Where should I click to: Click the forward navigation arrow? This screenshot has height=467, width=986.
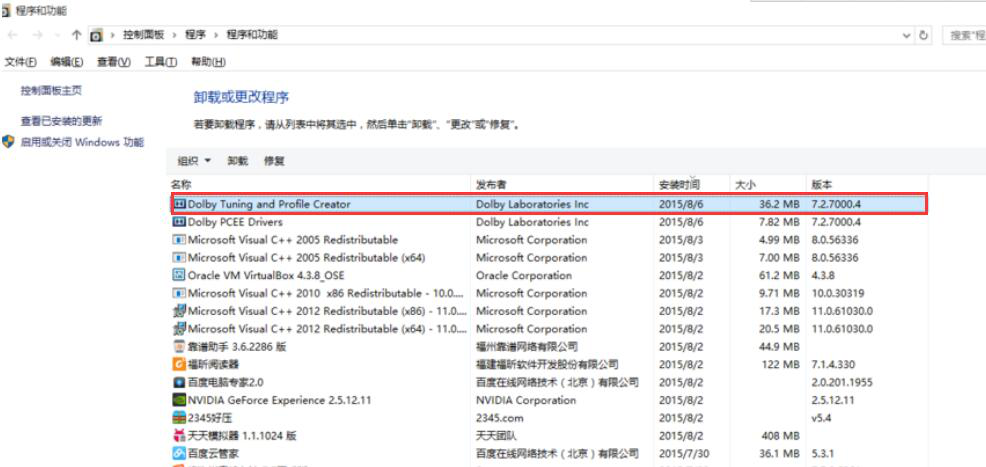[x=37, y=35]
